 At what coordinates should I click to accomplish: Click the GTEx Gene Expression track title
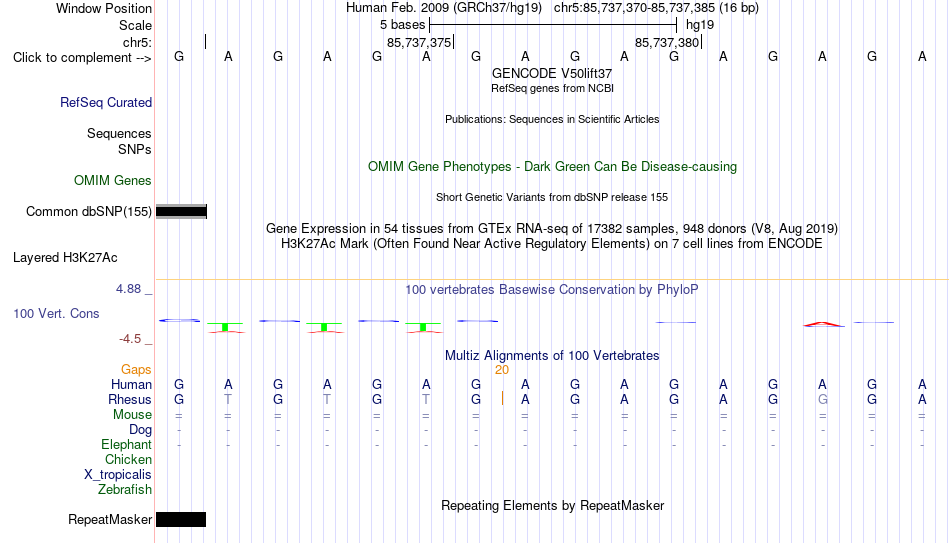click(x=552, y=228)
